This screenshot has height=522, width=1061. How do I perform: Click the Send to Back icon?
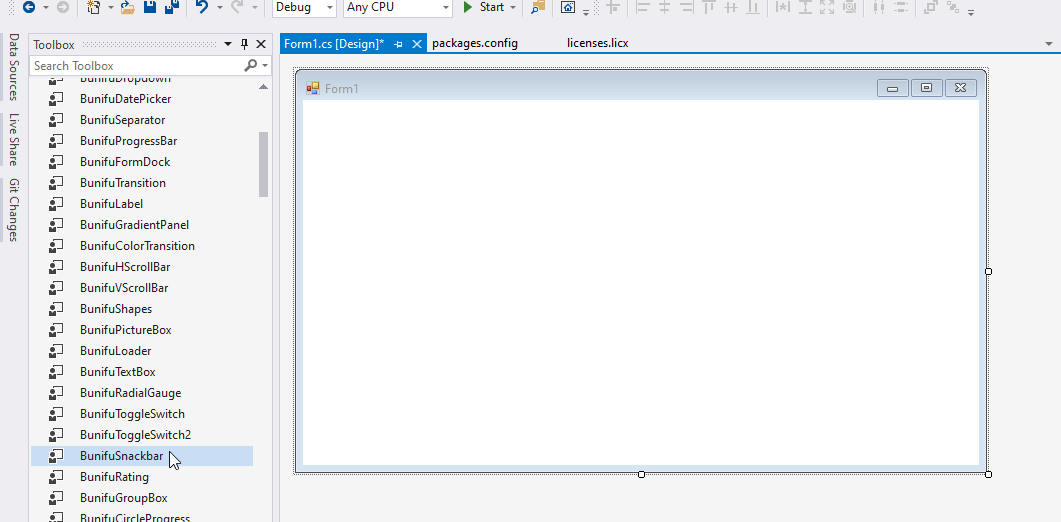953,7
